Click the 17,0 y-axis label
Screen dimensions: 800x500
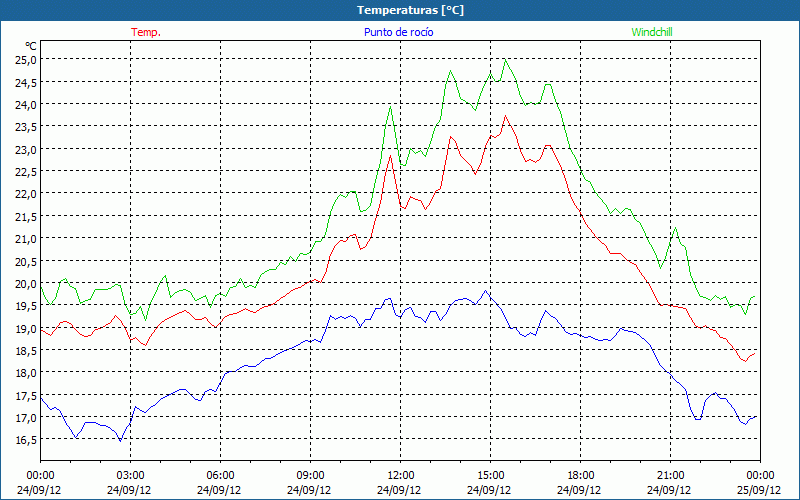coord(26,417)
